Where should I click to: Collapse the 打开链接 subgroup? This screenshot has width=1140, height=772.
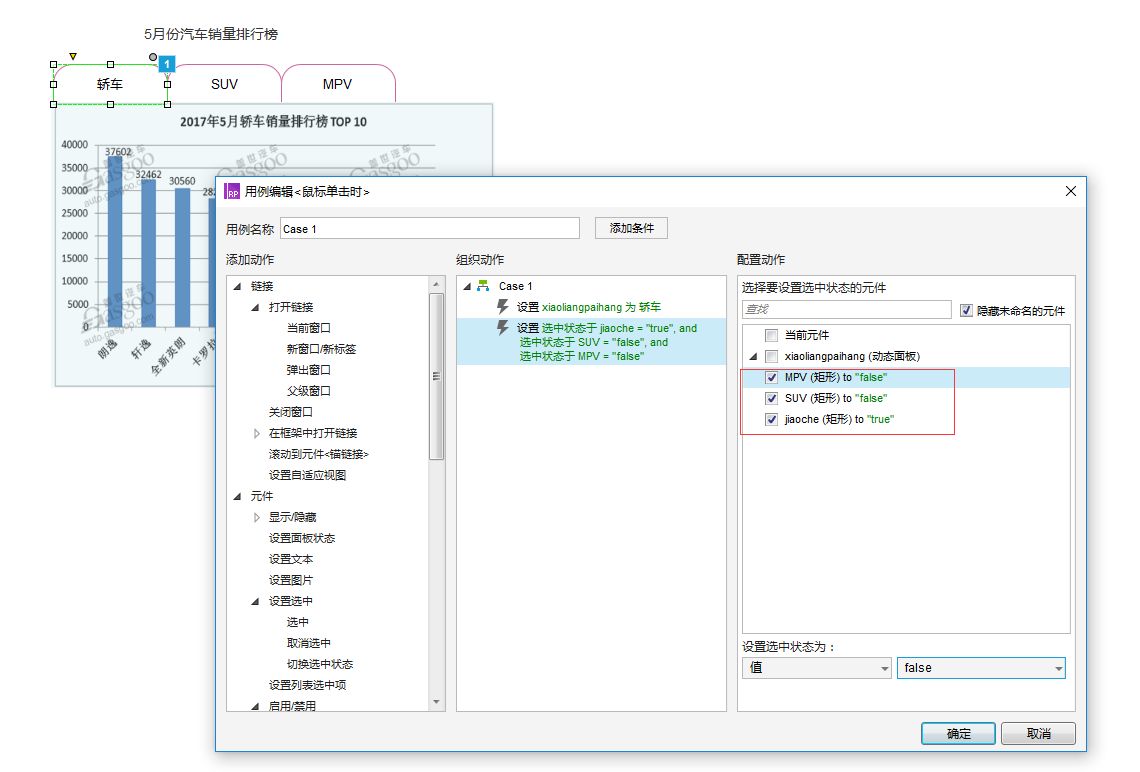point(255,307)
